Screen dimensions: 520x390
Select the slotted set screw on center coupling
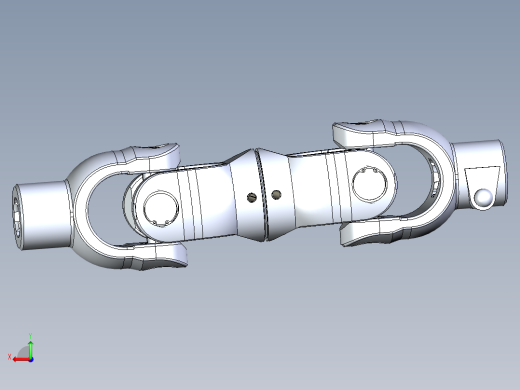252,197
